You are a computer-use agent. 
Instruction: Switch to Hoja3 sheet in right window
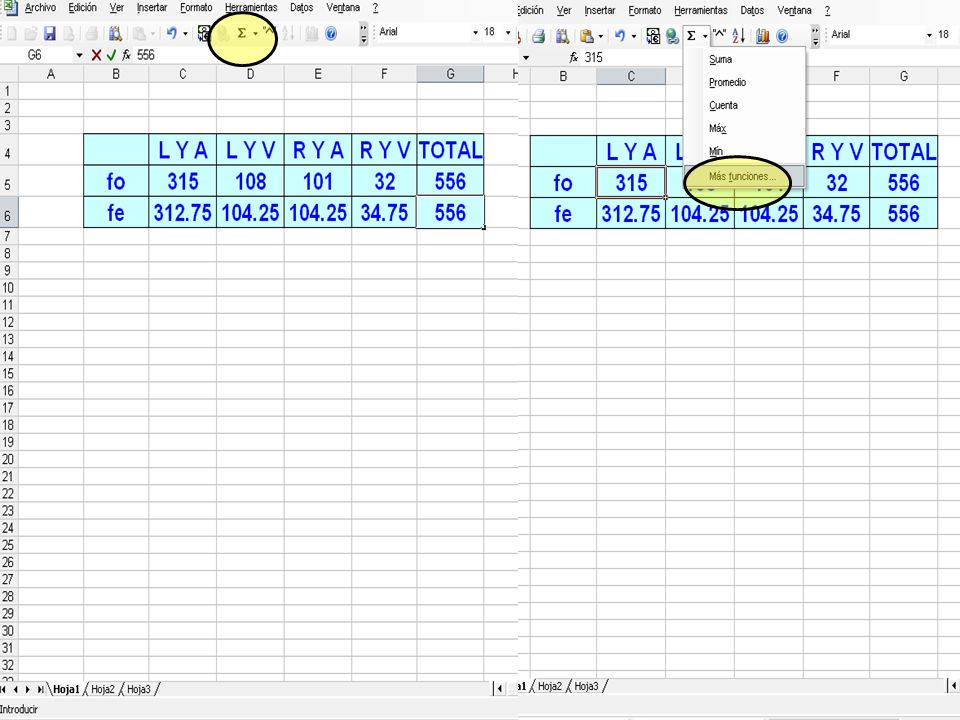(x=586, y=686)
